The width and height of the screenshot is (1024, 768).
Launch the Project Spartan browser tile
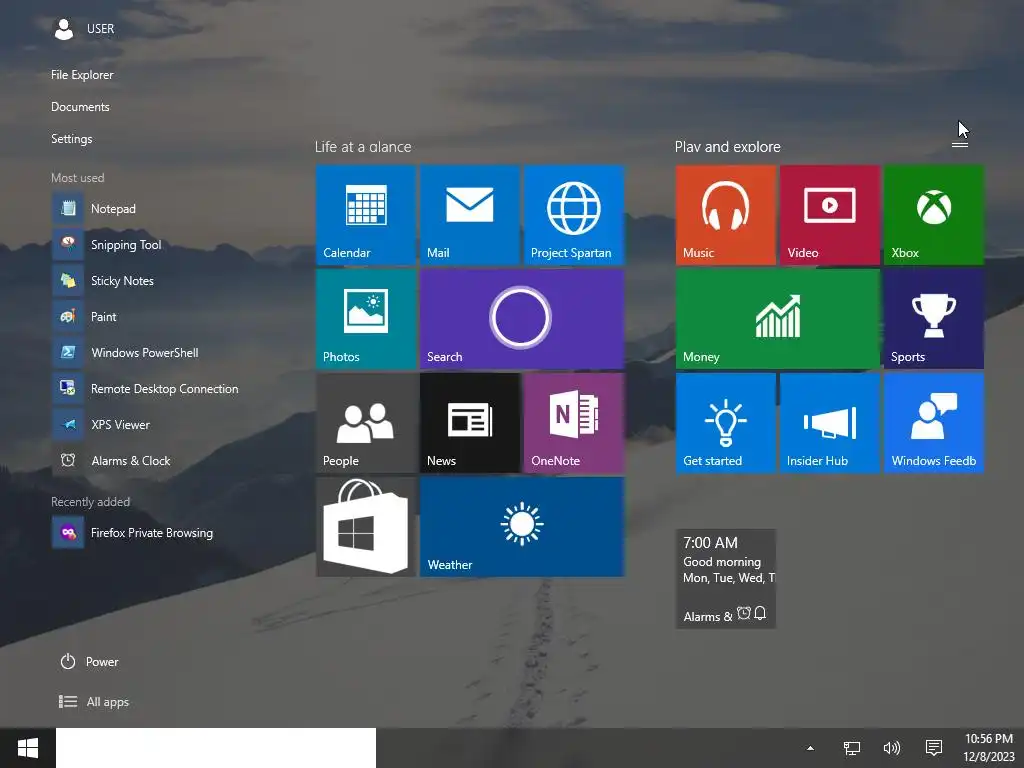574,215
